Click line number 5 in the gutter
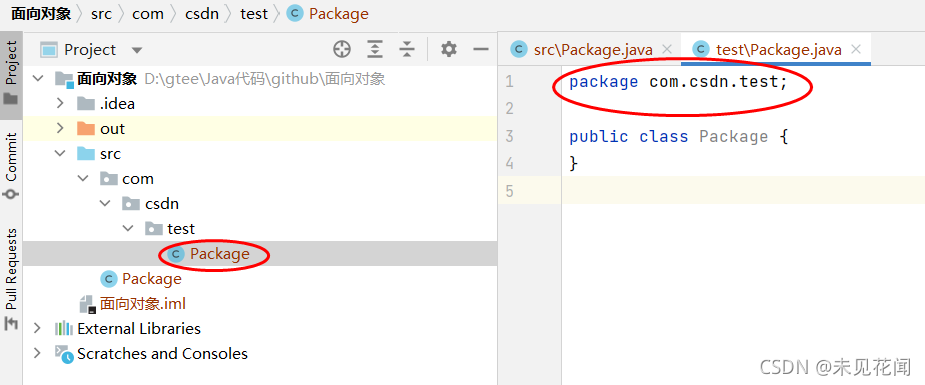Image resolution: width=925 pixels, height=385 pixels. (510, 191)
